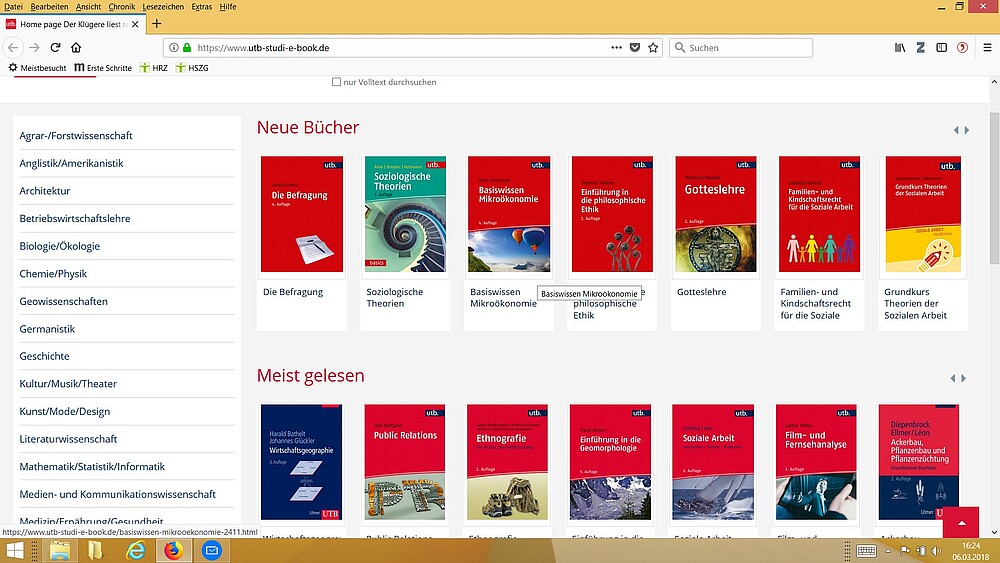1000x563 pixels.
Task: Open the Soziologische Theorien book cover
Action: point(405,214)
